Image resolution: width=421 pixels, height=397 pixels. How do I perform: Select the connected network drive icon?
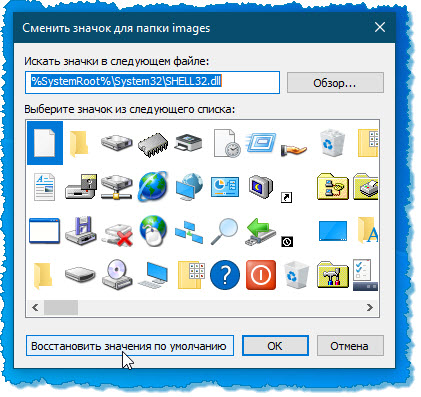(x=117, y=187)
